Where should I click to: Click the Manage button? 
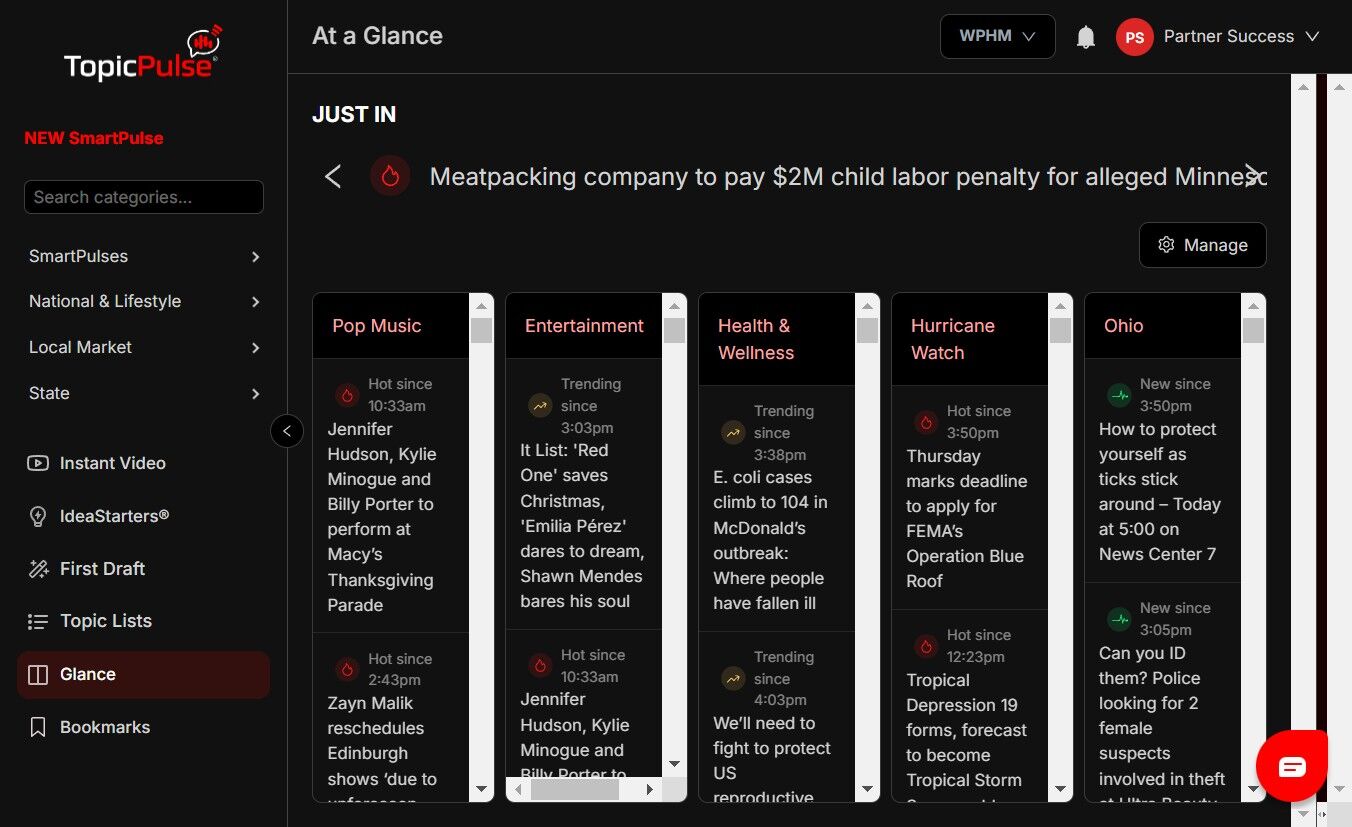(1202, 245)
